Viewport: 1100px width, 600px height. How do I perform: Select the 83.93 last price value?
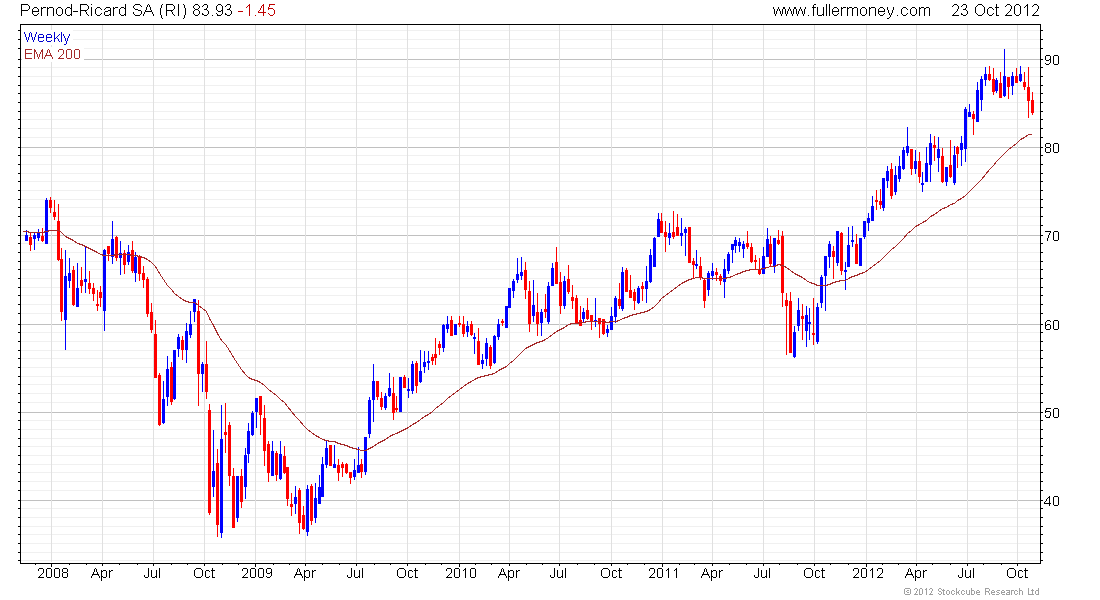point(211,11)
